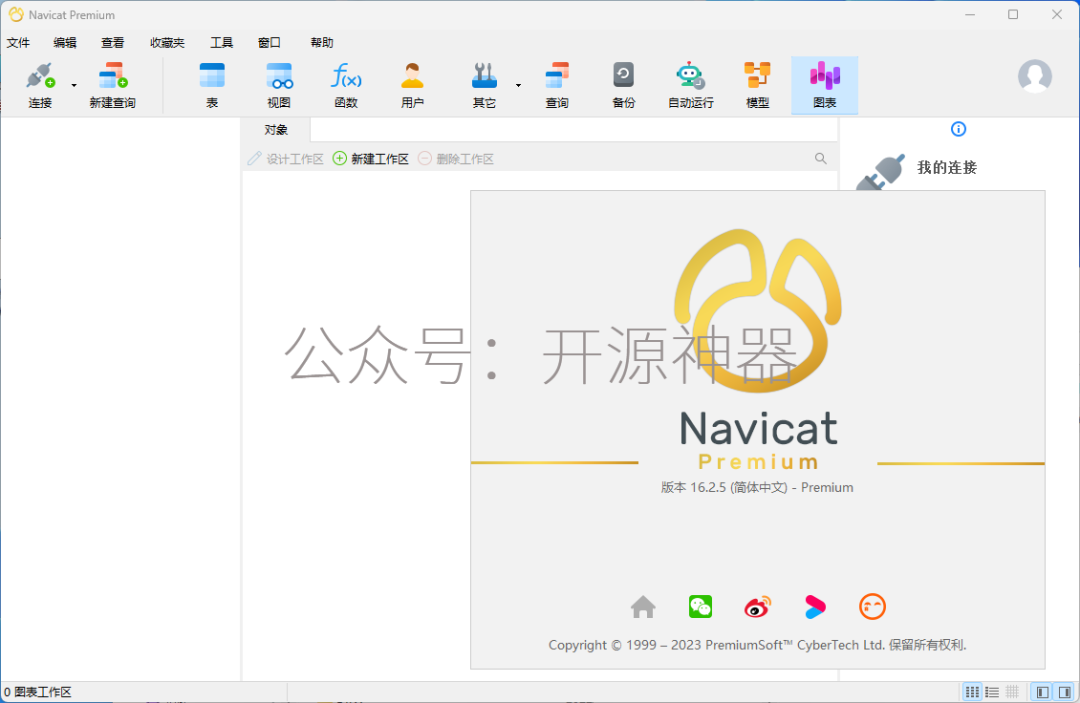
Task: Click the user account avatar
Action: coord(1035,76)
